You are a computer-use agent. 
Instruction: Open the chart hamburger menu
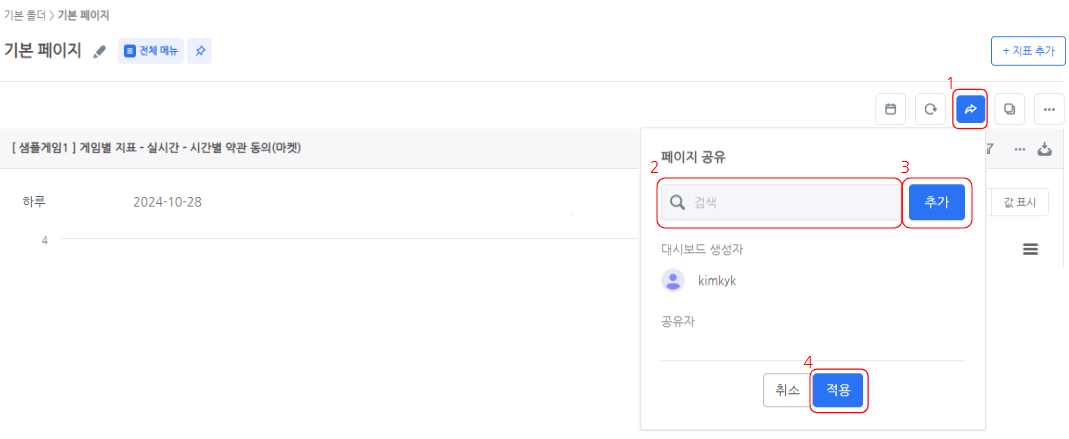tap(1030, 249)
